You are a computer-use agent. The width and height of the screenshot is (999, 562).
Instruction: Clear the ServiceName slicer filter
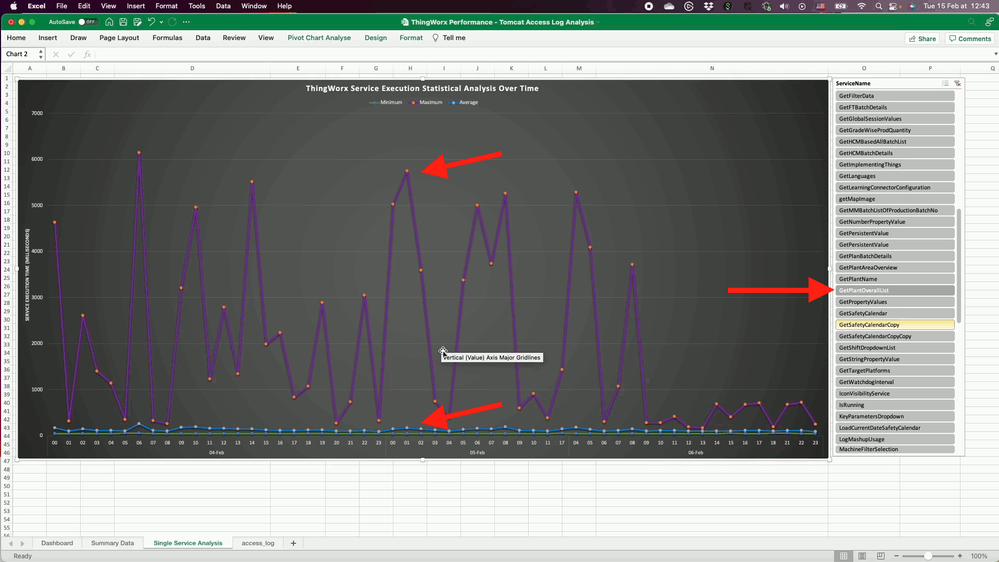click(957, 83)
